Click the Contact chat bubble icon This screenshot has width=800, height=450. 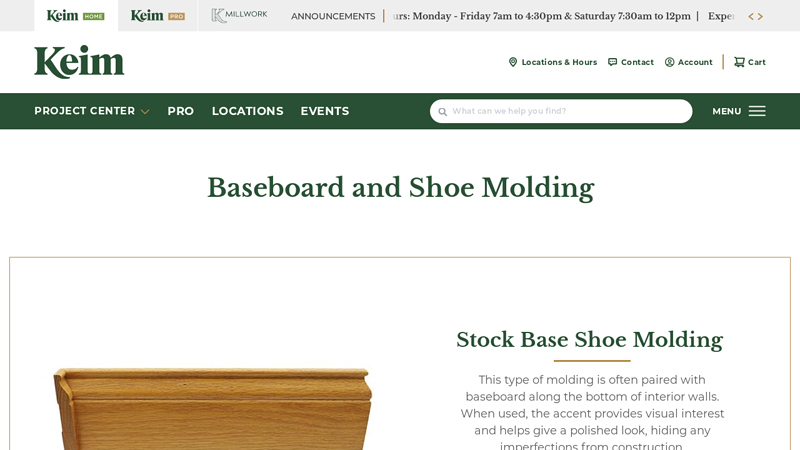(x=612, y=62)
